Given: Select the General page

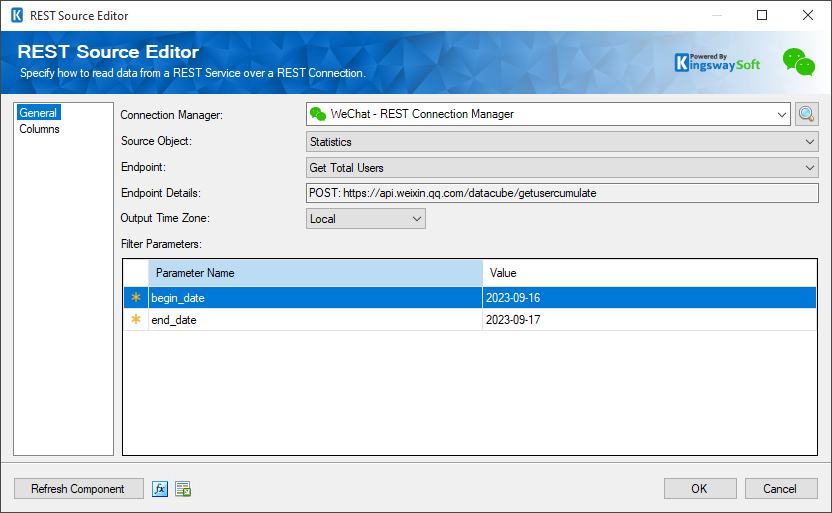Looking at the screenshot, I should (38, 112).
